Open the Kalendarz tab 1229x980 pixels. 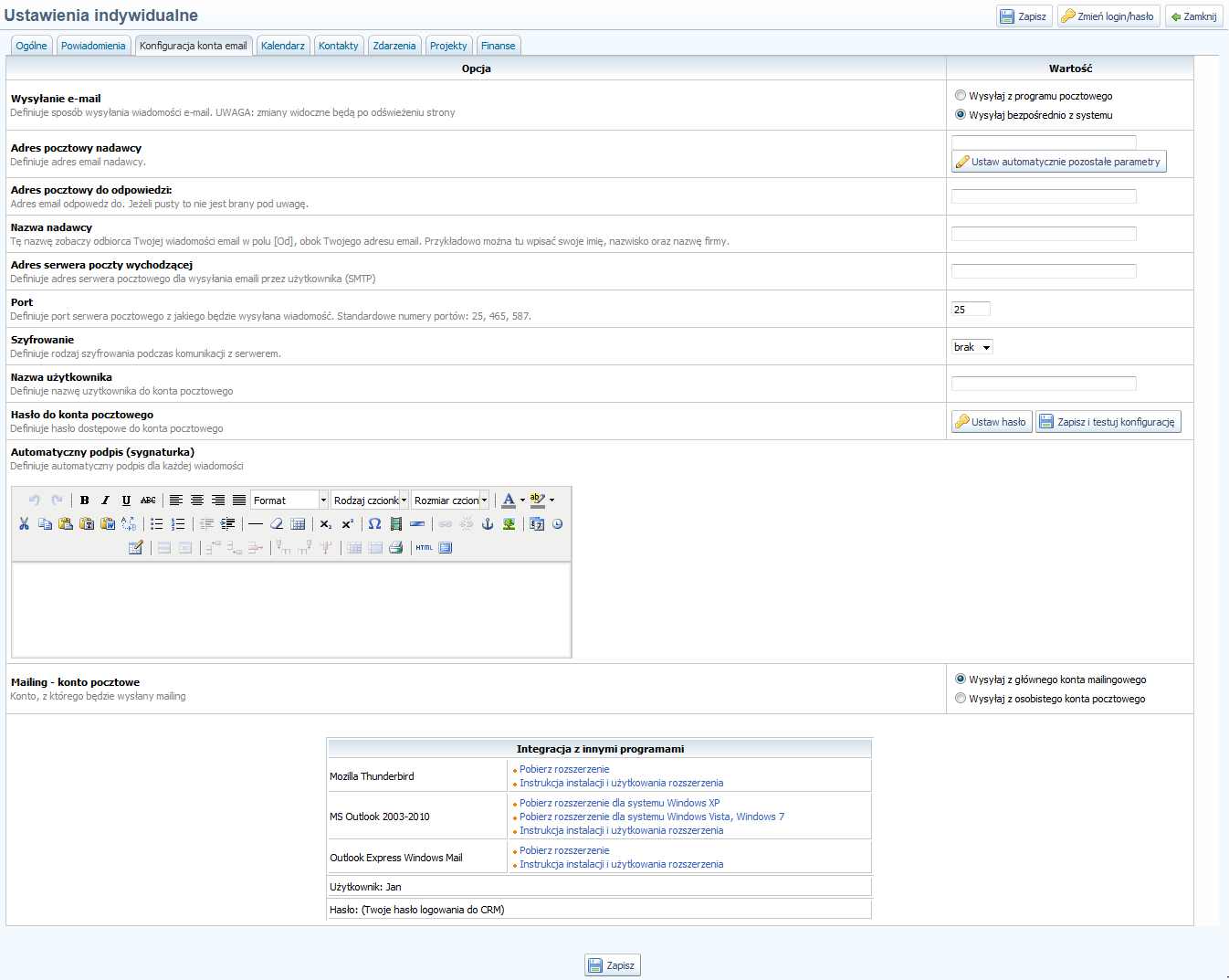click(283, 46)
